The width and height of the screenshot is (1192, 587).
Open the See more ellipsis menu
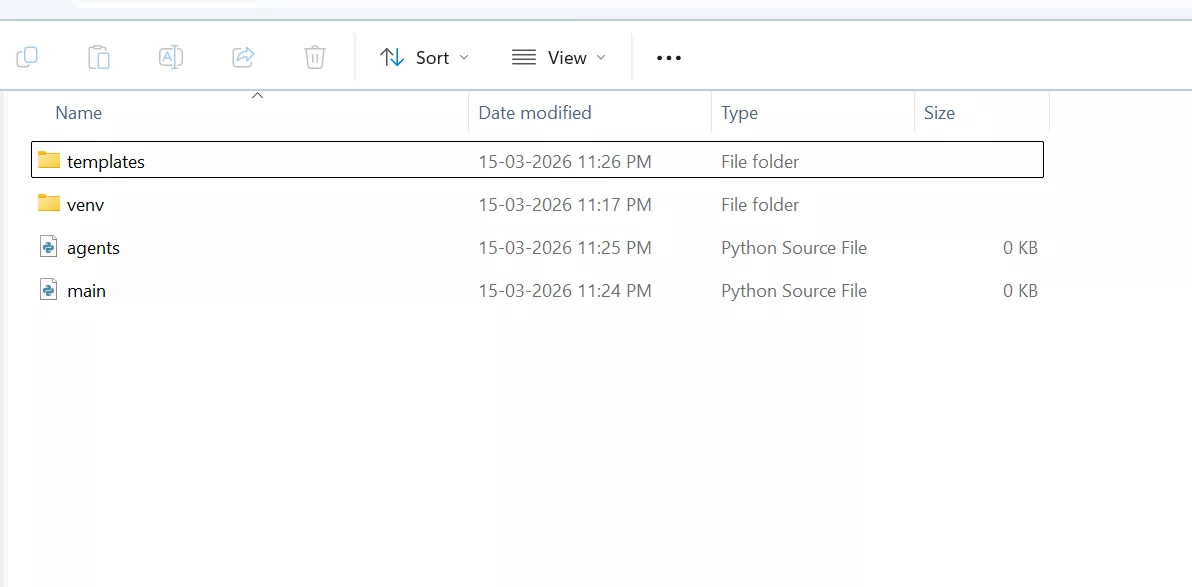(668, 57)
